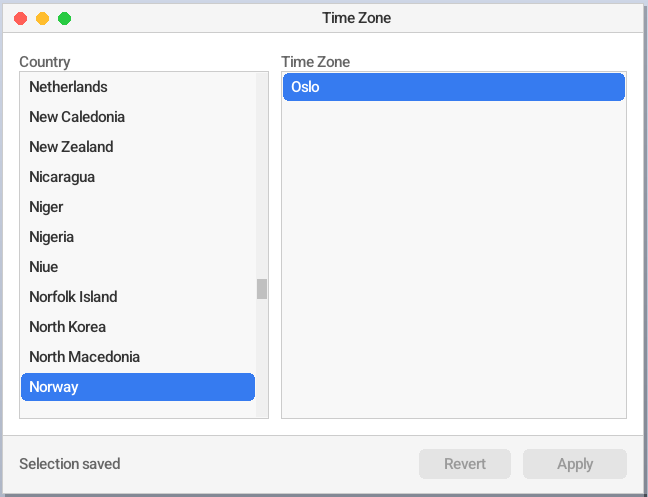Close the Time Zone window
Screen dimensions: 648x497
(21, 19)
